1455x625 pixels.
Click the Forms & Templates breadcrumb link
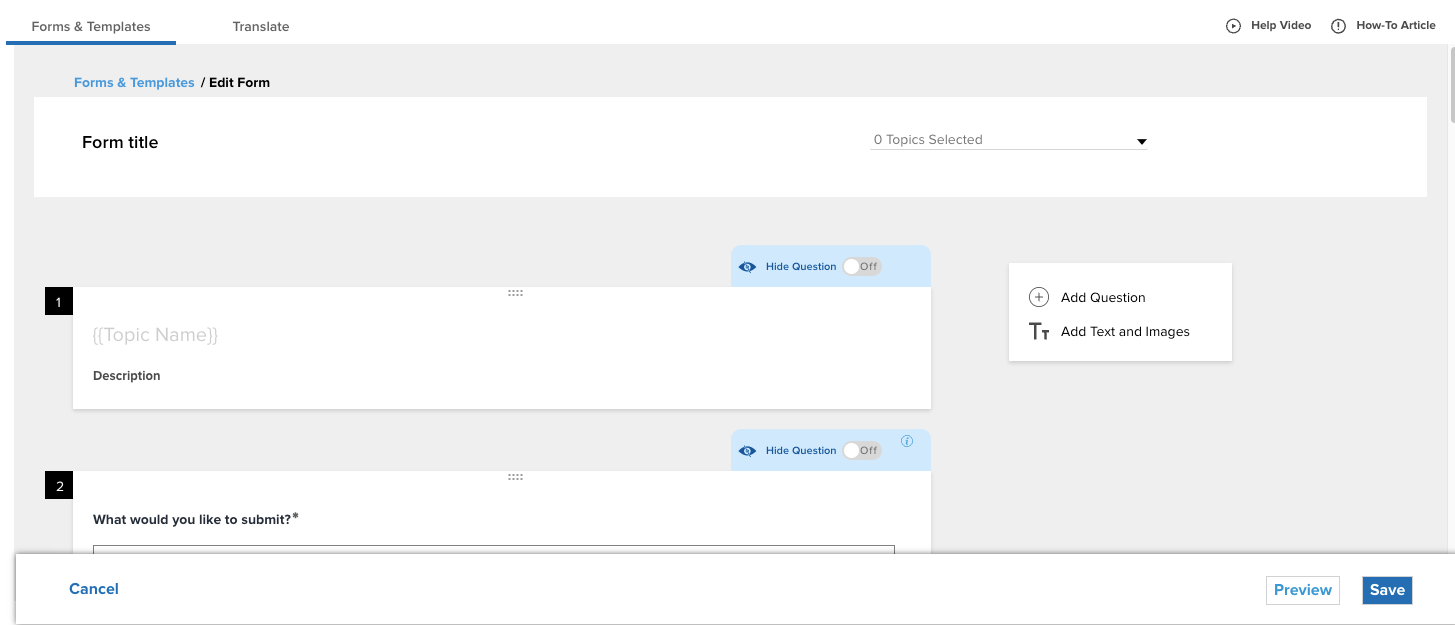click(x=134, y=83)
